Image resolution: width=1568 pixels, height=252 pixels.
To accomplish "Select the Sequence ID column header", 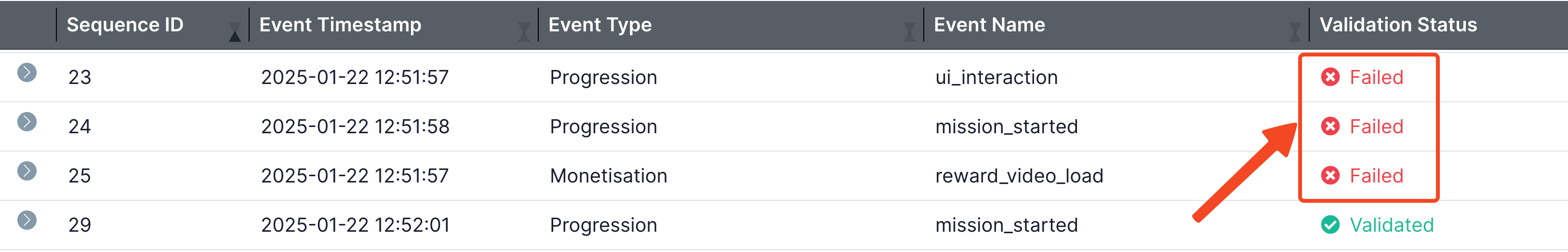I will click(125, 25).
